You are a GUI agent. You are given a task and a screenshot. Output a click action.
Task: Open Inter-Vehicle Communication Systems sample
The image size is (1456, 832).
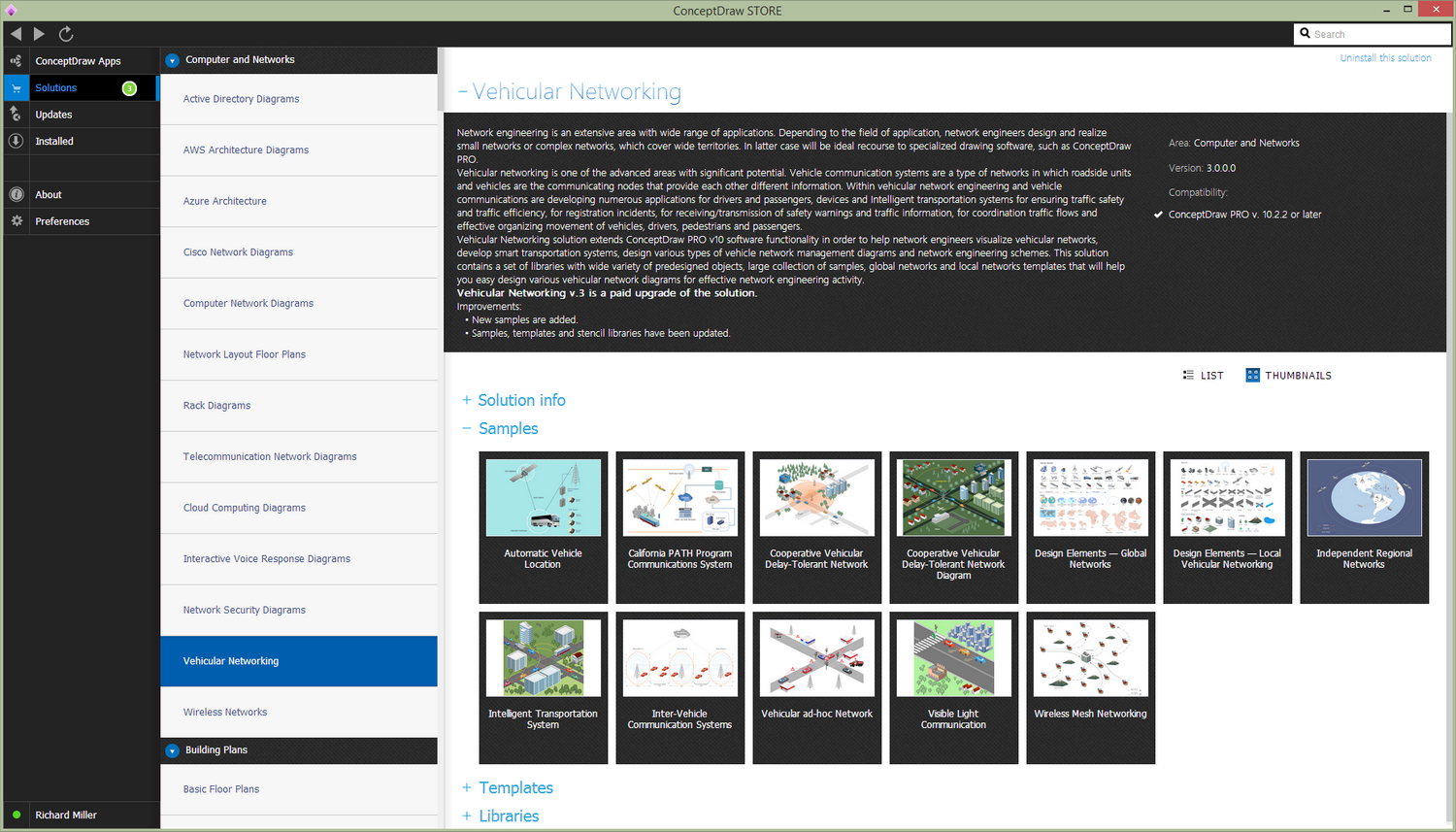coord(680,687)
